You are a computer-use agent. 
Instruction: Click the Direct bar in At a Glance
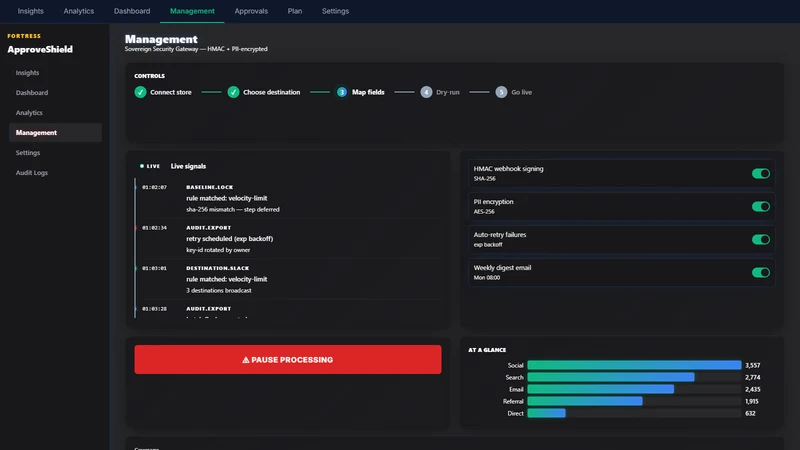point(546,413)
